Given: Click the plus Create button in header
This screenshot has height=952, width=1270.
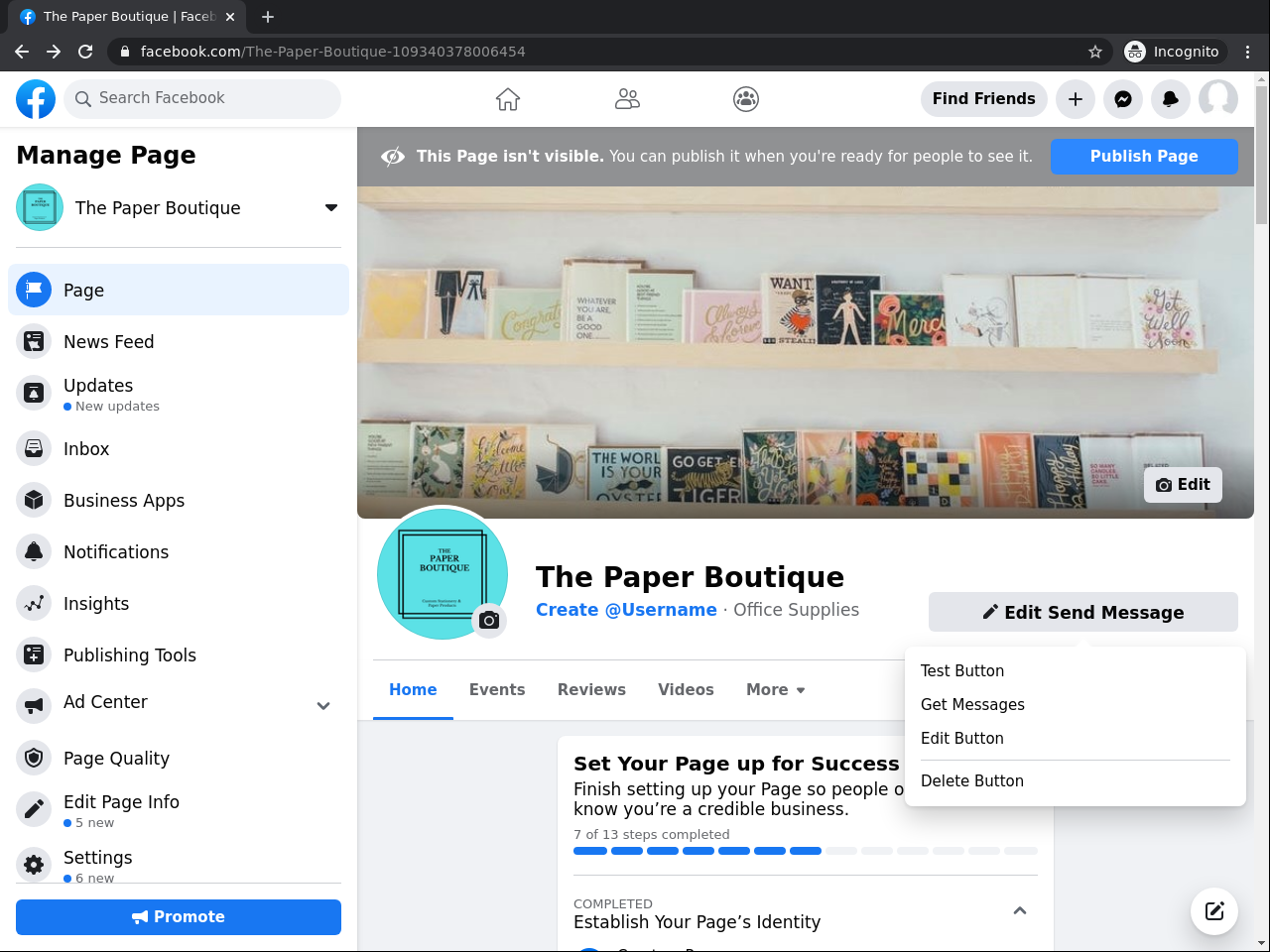Looking at the screenshot, I should tap(1076, 99).
